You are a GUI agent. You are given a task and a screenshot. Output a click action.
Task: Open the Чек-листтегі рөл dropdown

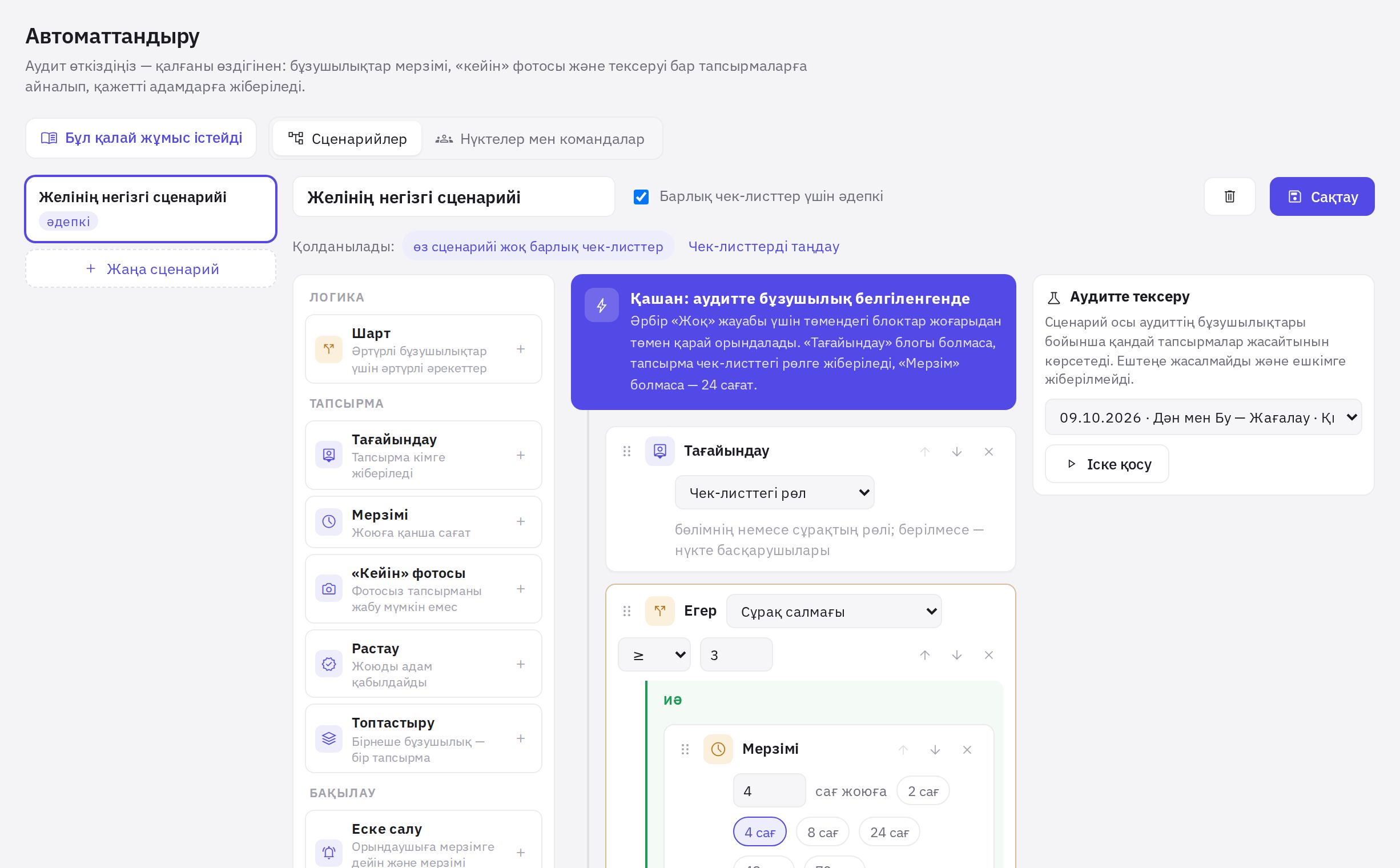pos(774,493)
